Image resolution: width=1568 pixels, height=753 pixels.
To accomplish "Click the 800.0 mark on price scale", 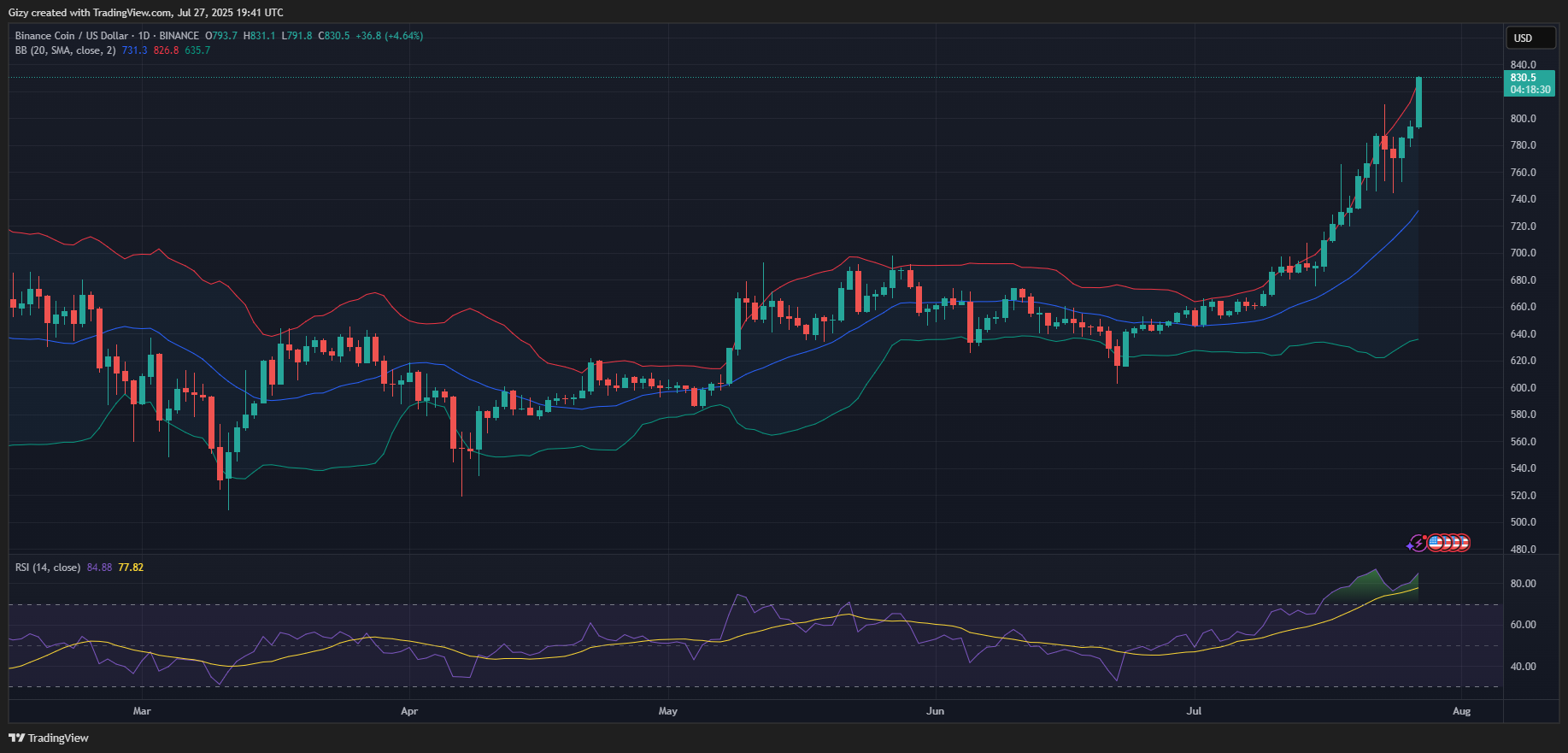I will tap(1523, 119).
